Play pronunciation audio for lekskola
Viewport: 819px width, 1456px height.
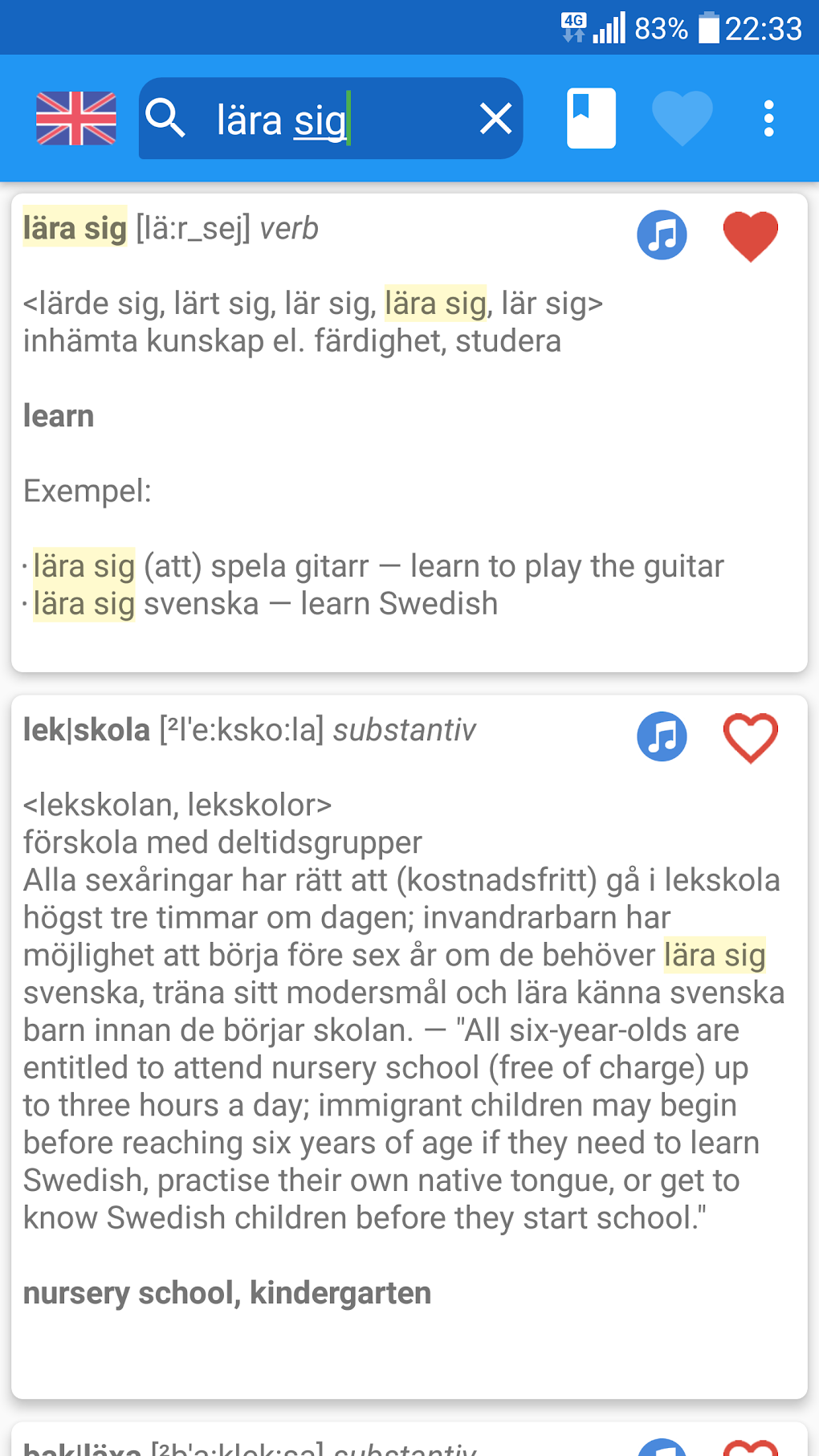click(x=662, y=736)
